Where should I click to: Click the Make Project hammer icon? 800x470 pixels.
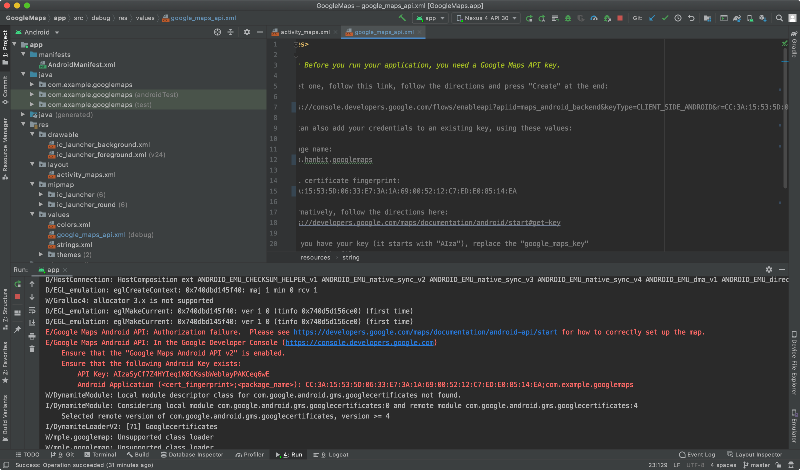tap(402, 18)
